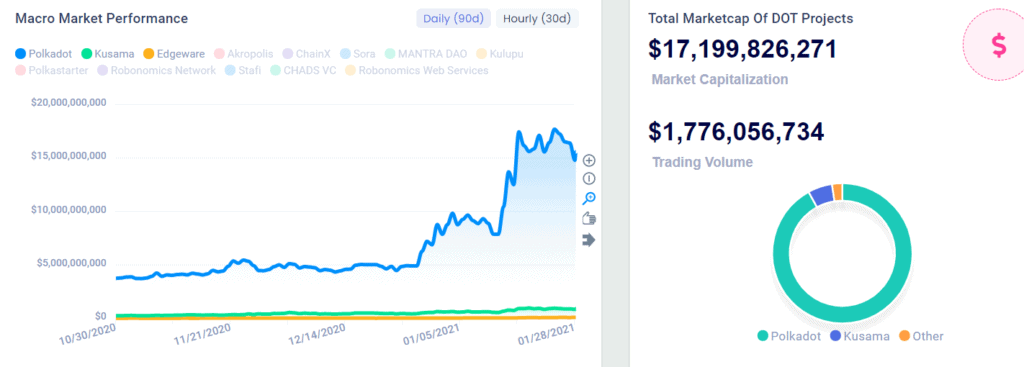Enable Robonomics Web Services series
Viewport: 1024px width, 367px height.
[417, 70]
